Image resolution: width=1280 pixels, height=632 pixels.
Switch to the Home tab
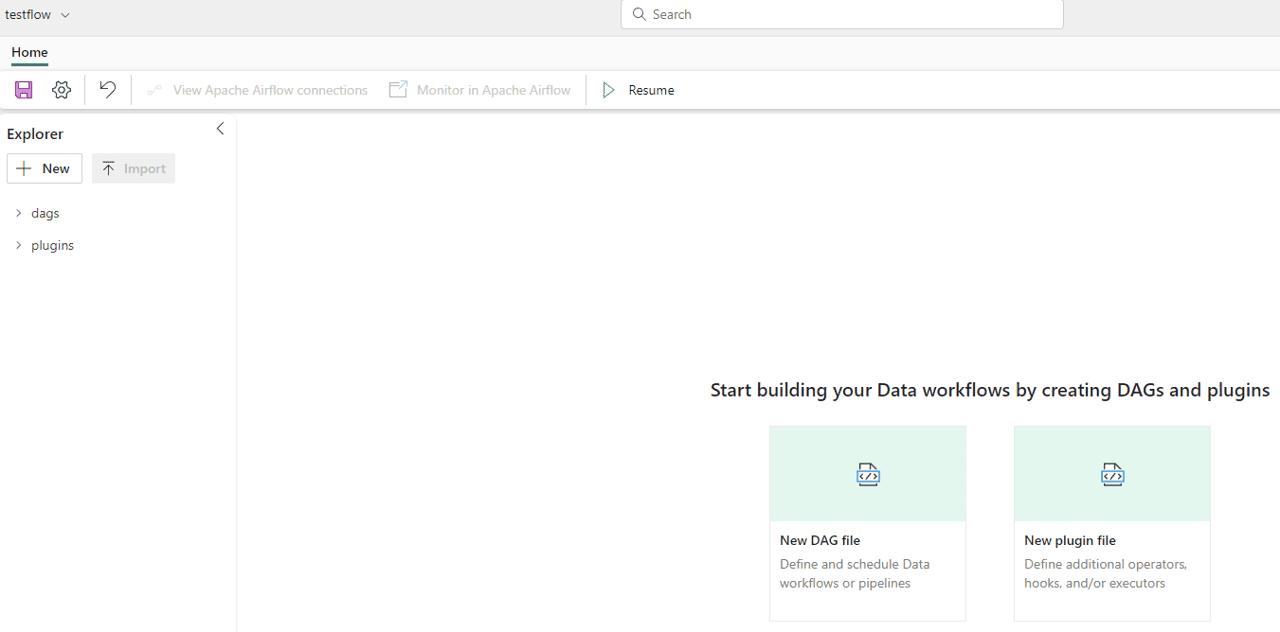(x=30, y=52)
